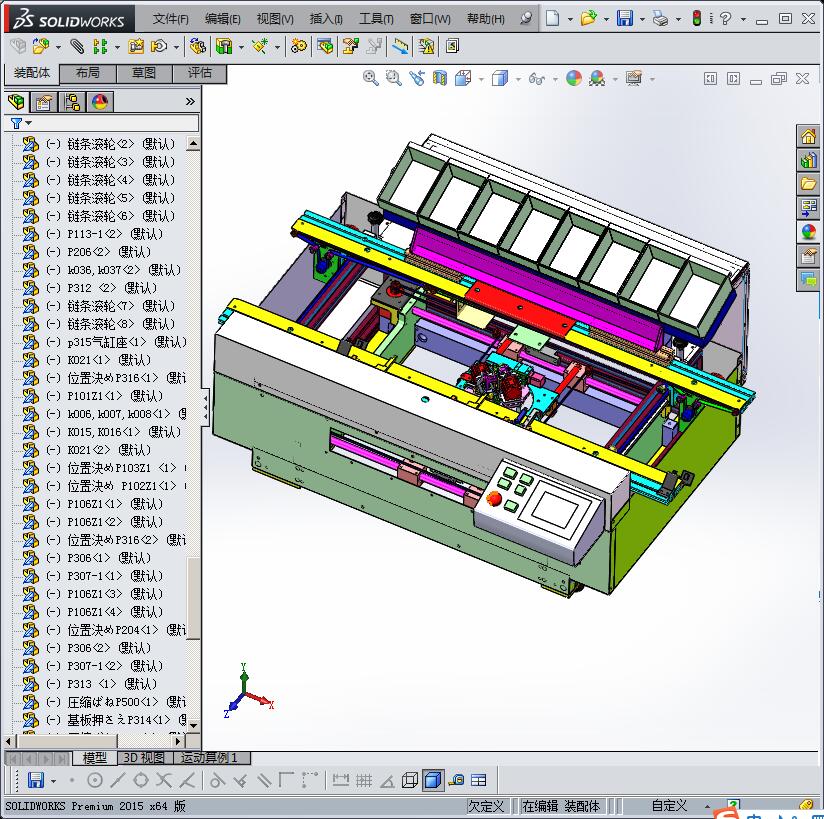Open the 编辑(E) menu
The height and width of the screenshot is (819, 824).
(x=222, y=19)
